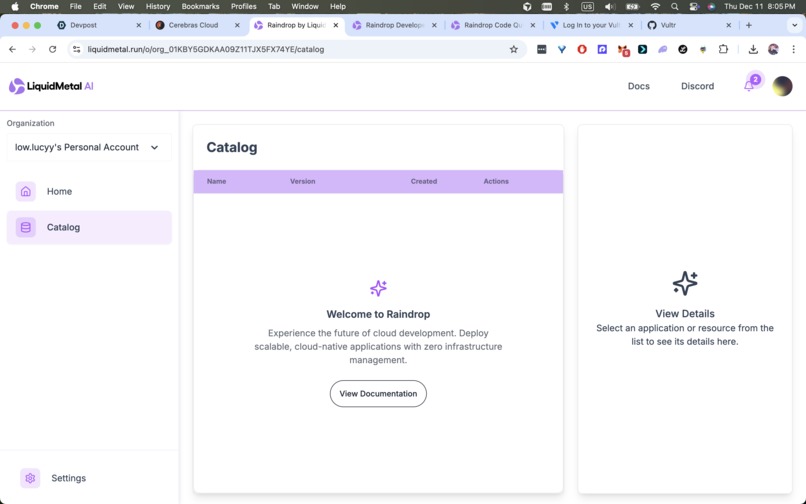Screen dimensions: 806x504
Task: Open the Docs link
Action: (x=639, y=86)
